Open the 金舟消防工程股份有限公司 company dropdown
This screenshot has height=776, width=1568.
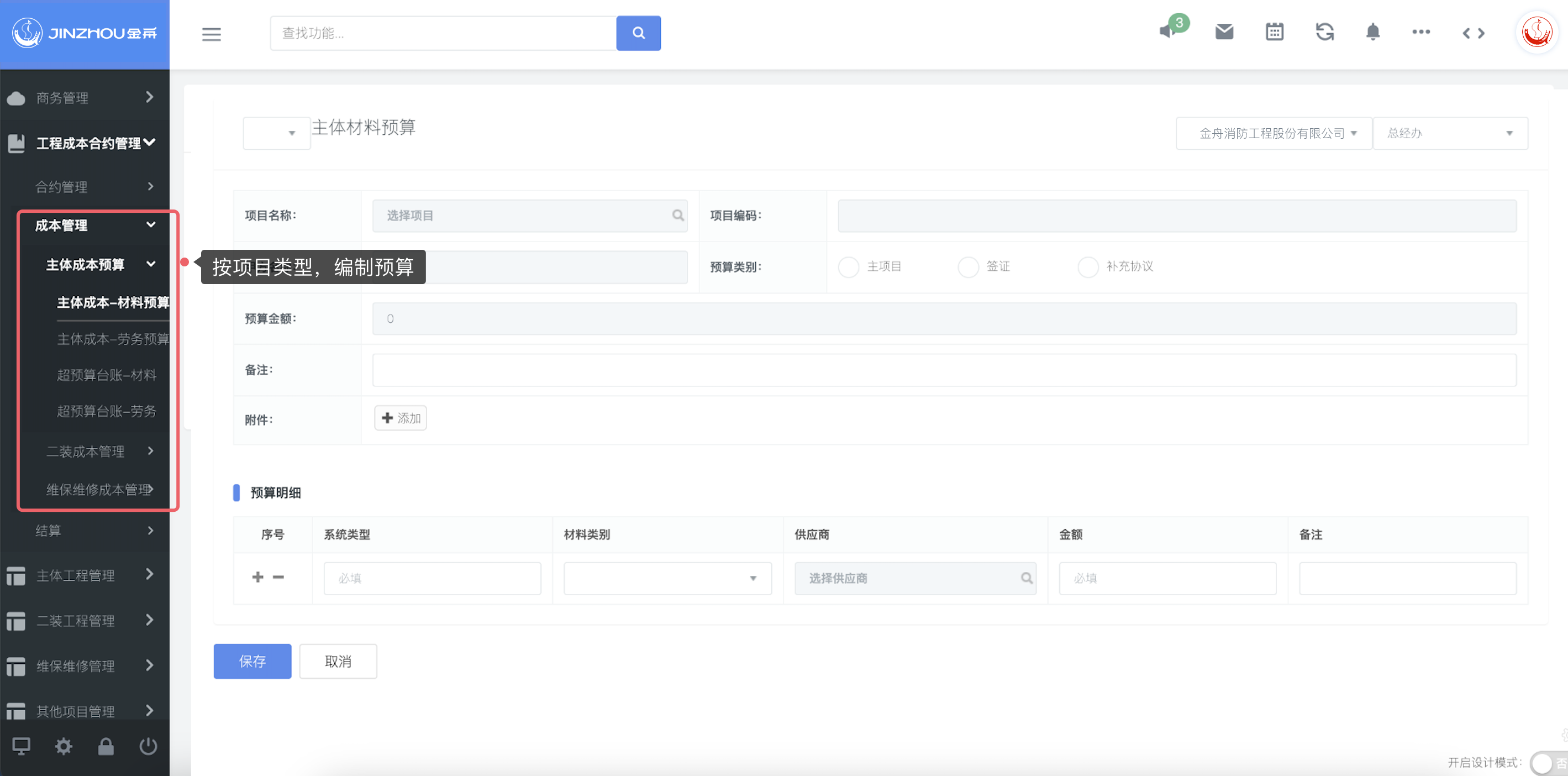(1274, 133)
